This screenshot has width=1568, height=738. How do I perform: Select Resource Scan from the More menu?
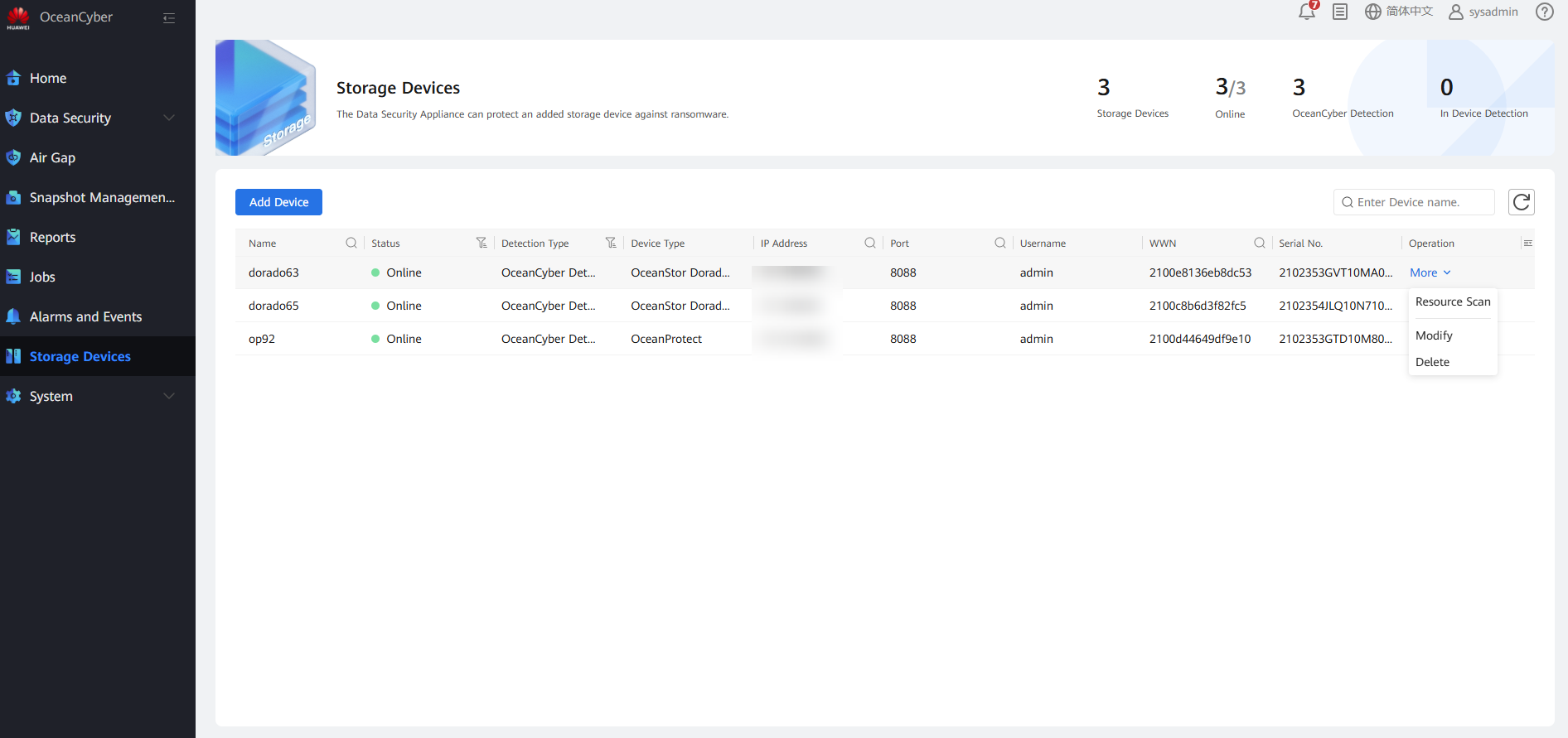click(1452, 302)
